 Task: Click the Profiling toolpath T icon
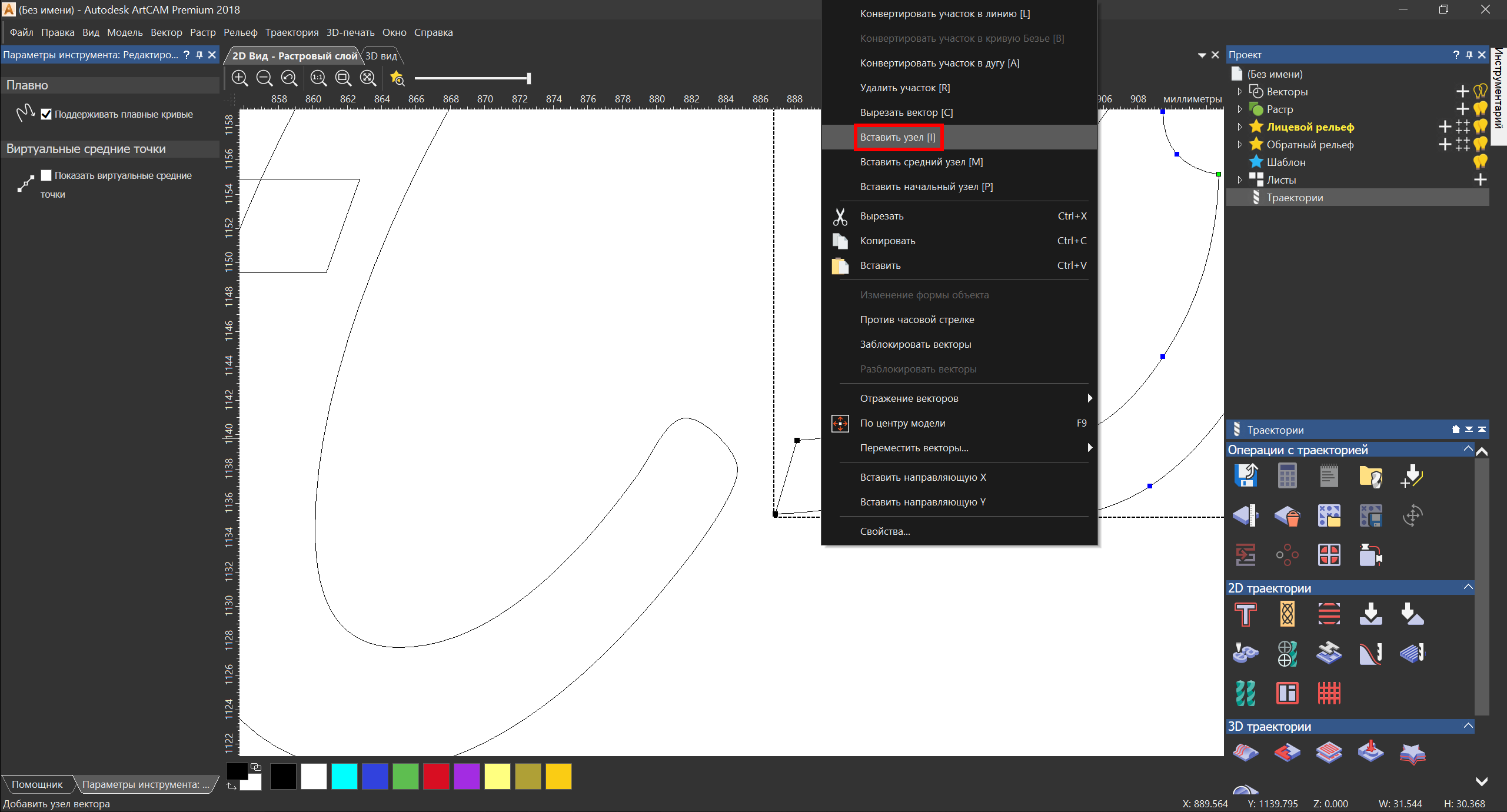click(x=1245, y=615)
